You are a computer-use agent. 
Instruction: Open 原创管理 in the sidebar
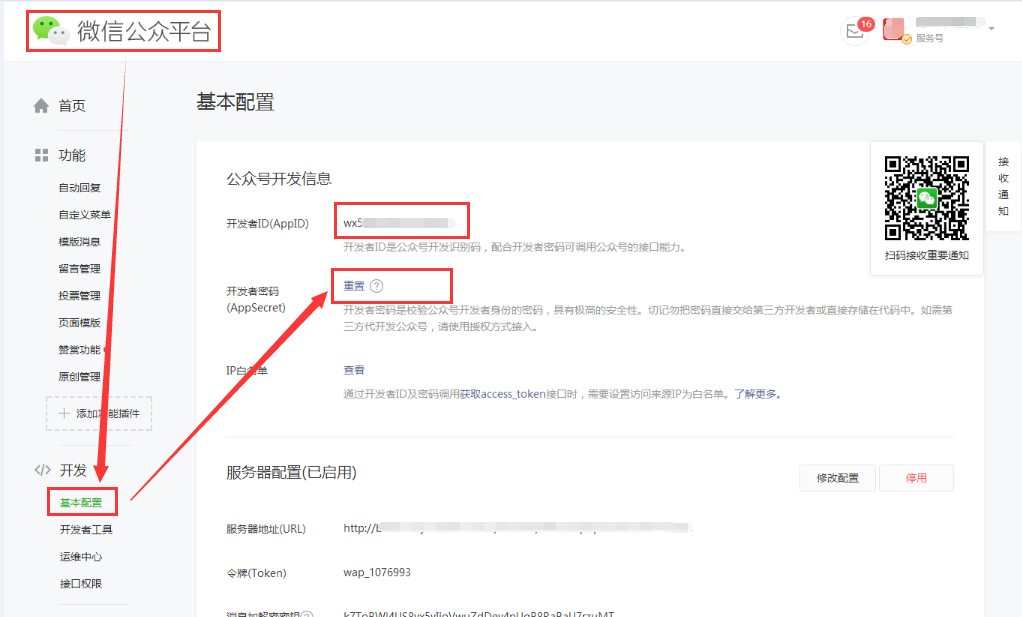(x=80, y=377)
